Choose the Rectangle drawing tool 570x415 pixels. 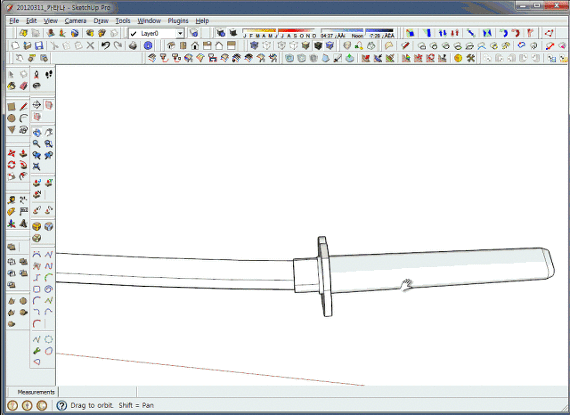11,106
